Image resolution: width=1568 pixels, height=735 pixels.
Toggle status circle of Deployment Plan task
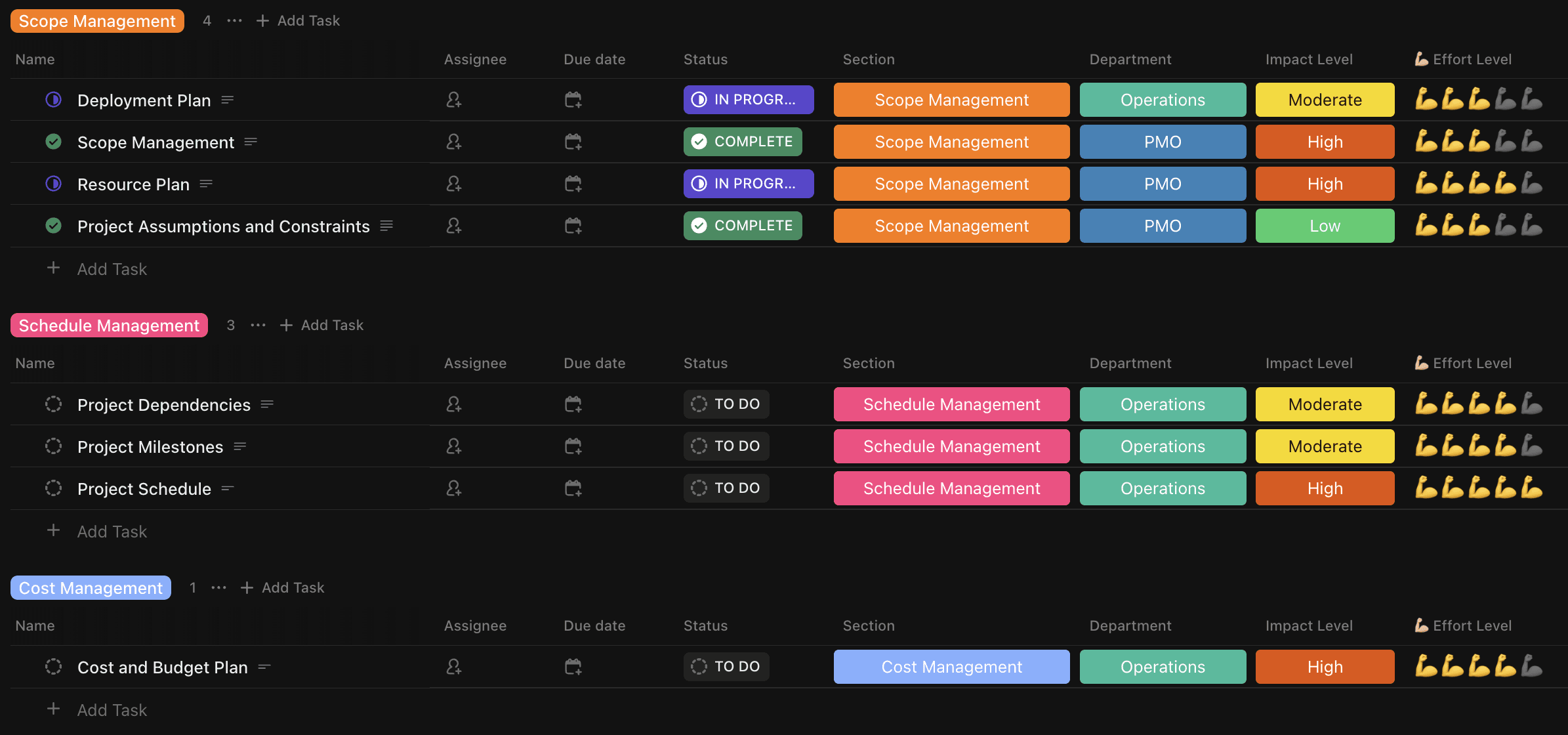coord(54,100)
